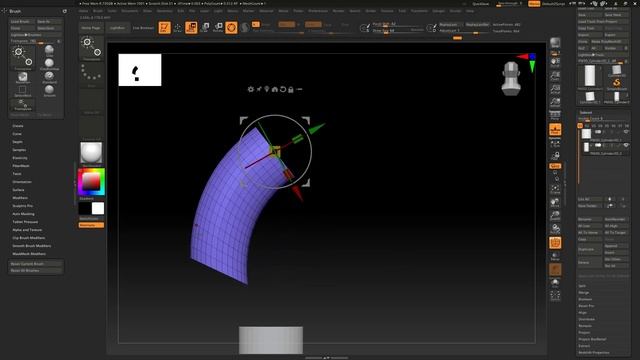Viewport: 640px width, 360px height.
Task: Expand the Merge section in Subtool panel
Action: (584, 293)
